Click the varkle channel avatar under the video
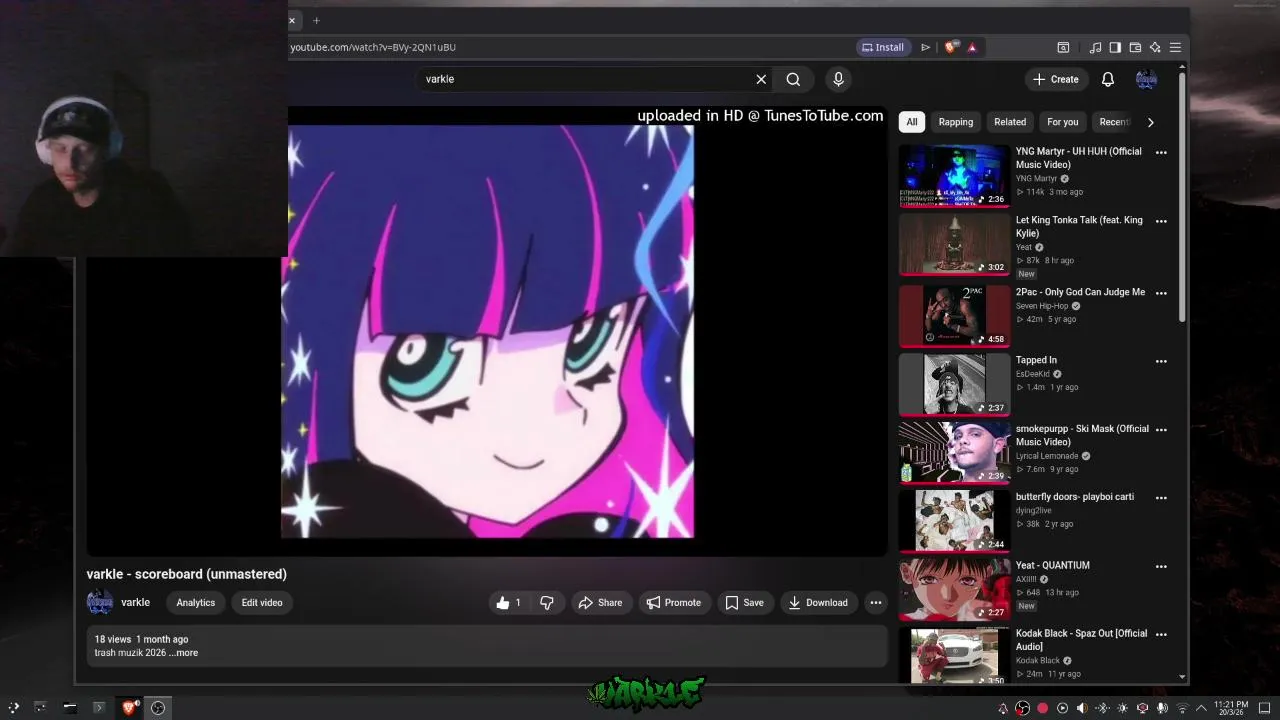This screenshot has width=1280, height=720. point(100,603)
